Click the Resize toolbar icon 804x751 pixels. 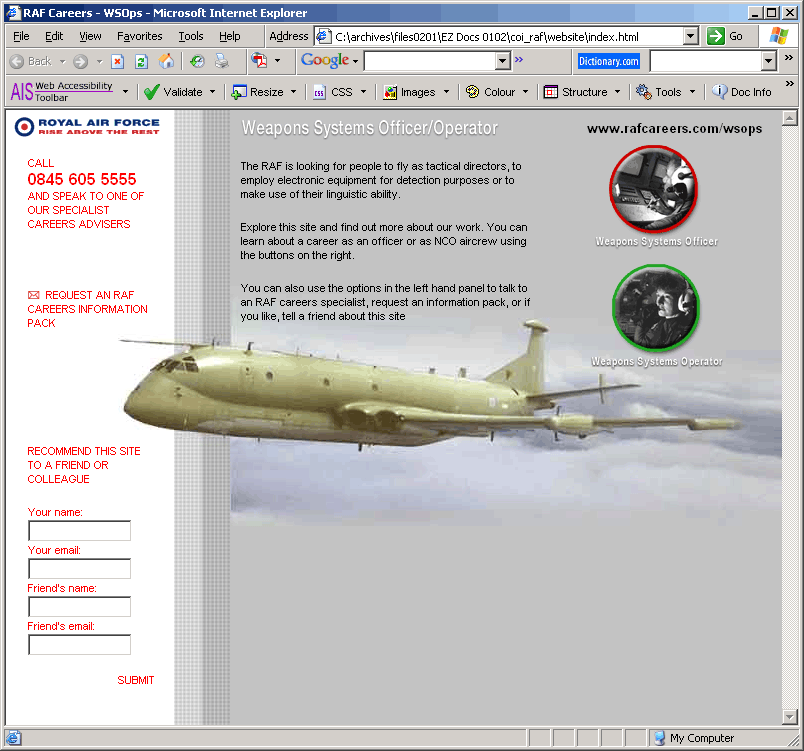[x=239, y=92]
